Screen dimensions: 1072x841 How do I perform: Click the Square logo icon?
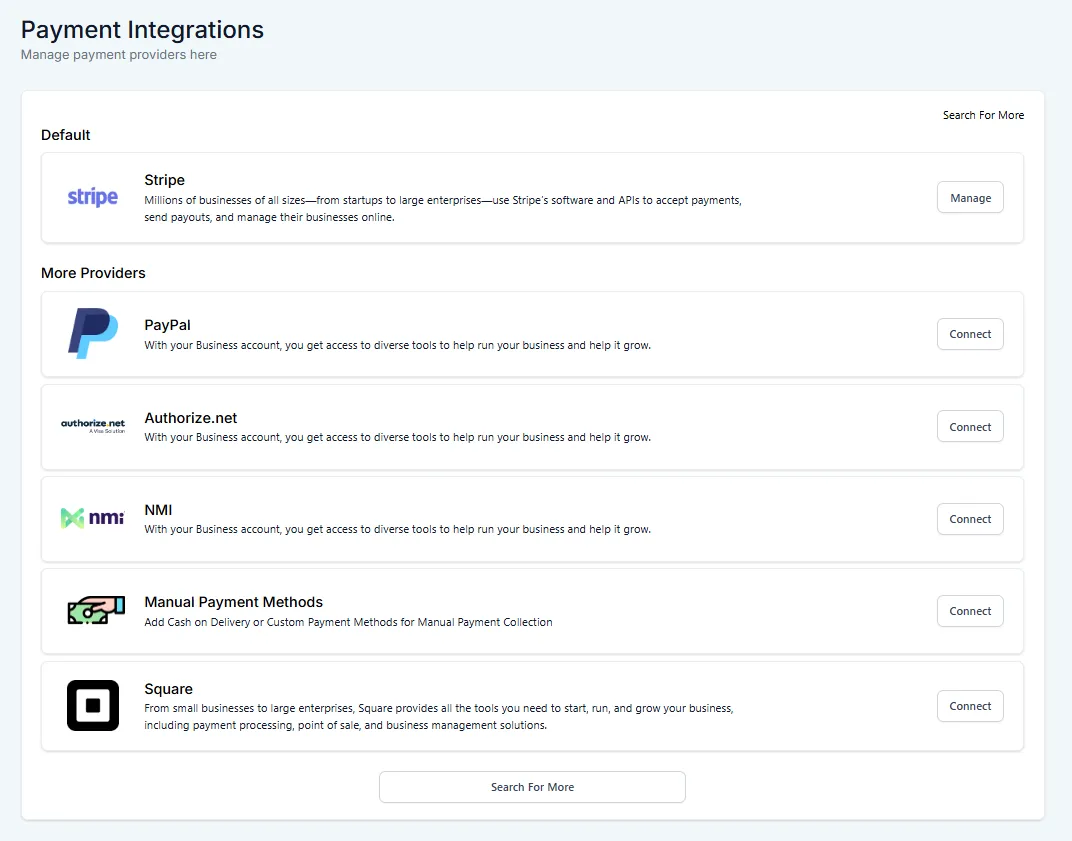(93, 705)
